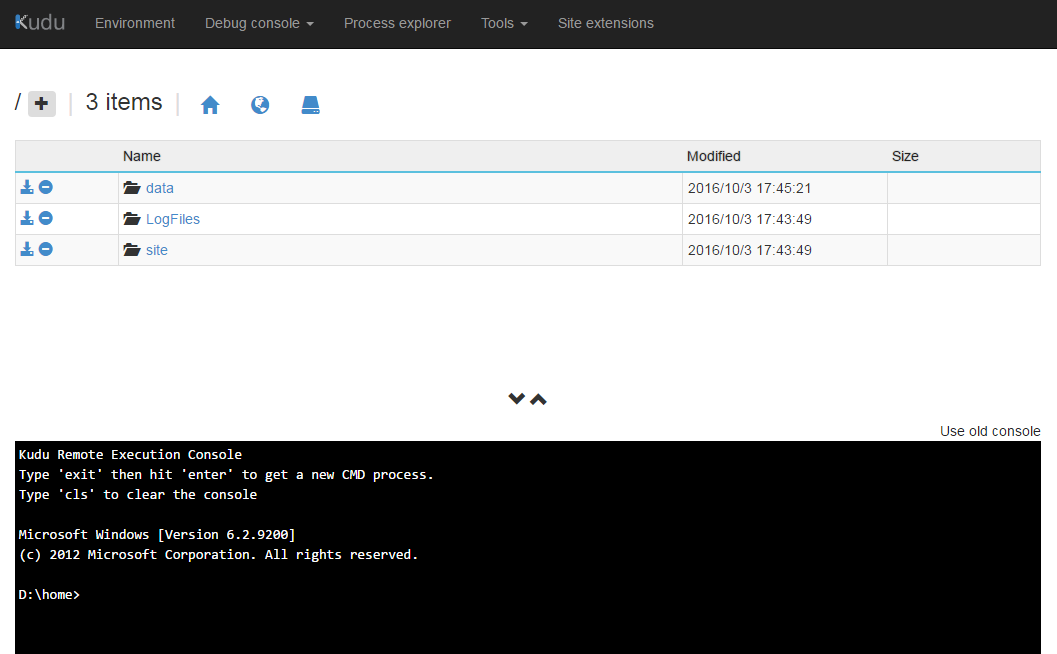This screenshot has width=1057, height=654.
Task: Delete the LogFiles folder
Action: 46,218
